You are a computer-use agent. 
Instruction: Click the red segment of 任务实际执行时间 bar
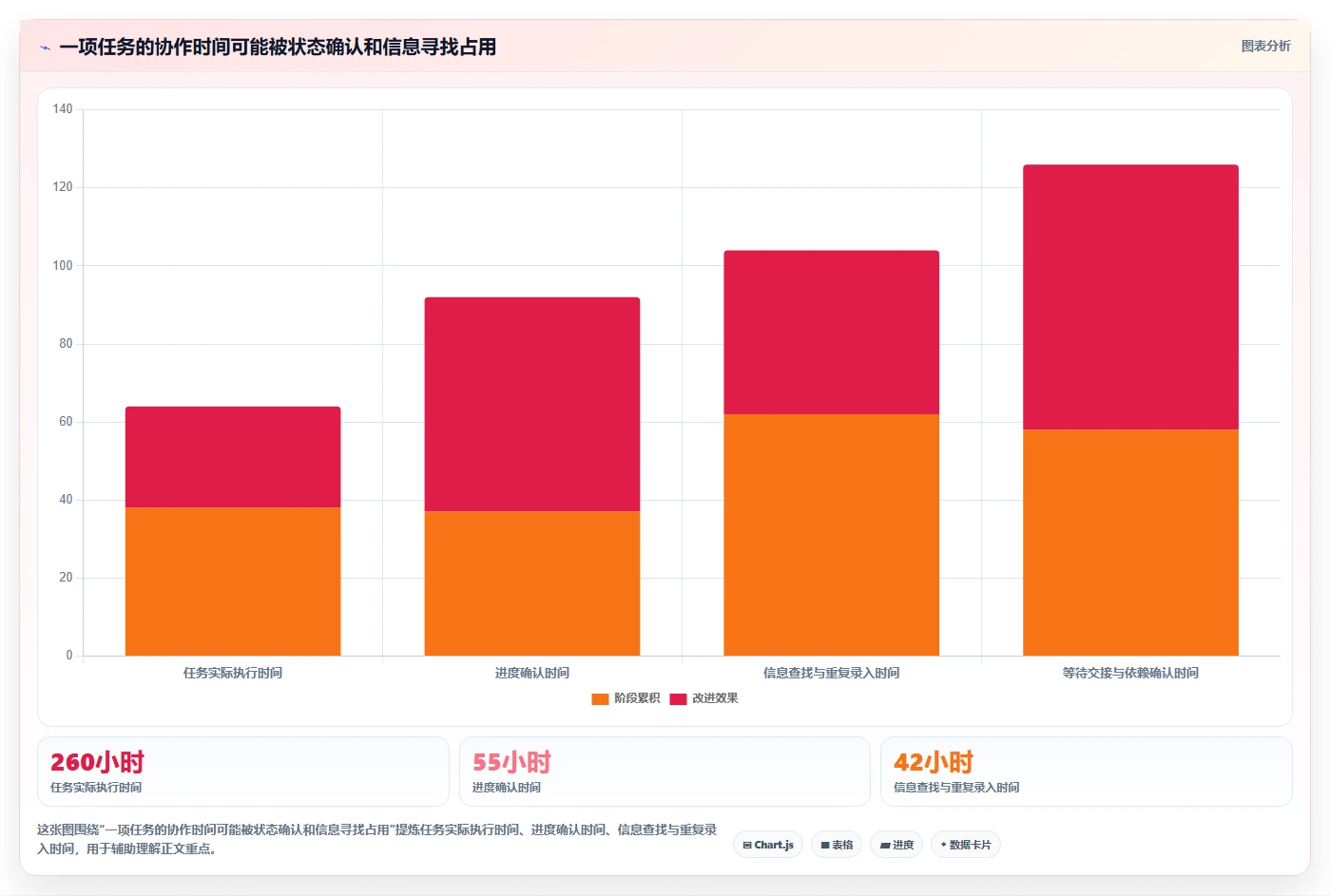coord(233,457)
